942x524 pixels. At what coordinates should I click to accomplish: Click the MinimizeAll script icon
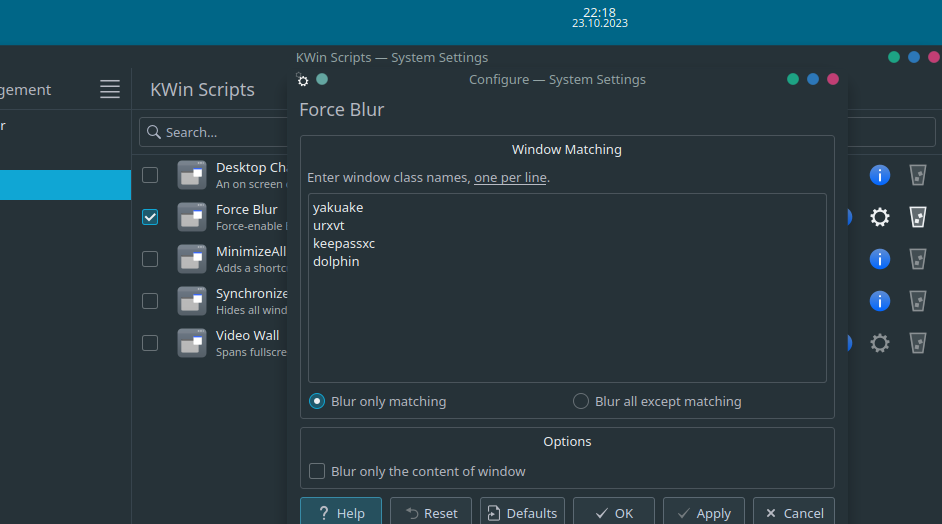(192, 259)
